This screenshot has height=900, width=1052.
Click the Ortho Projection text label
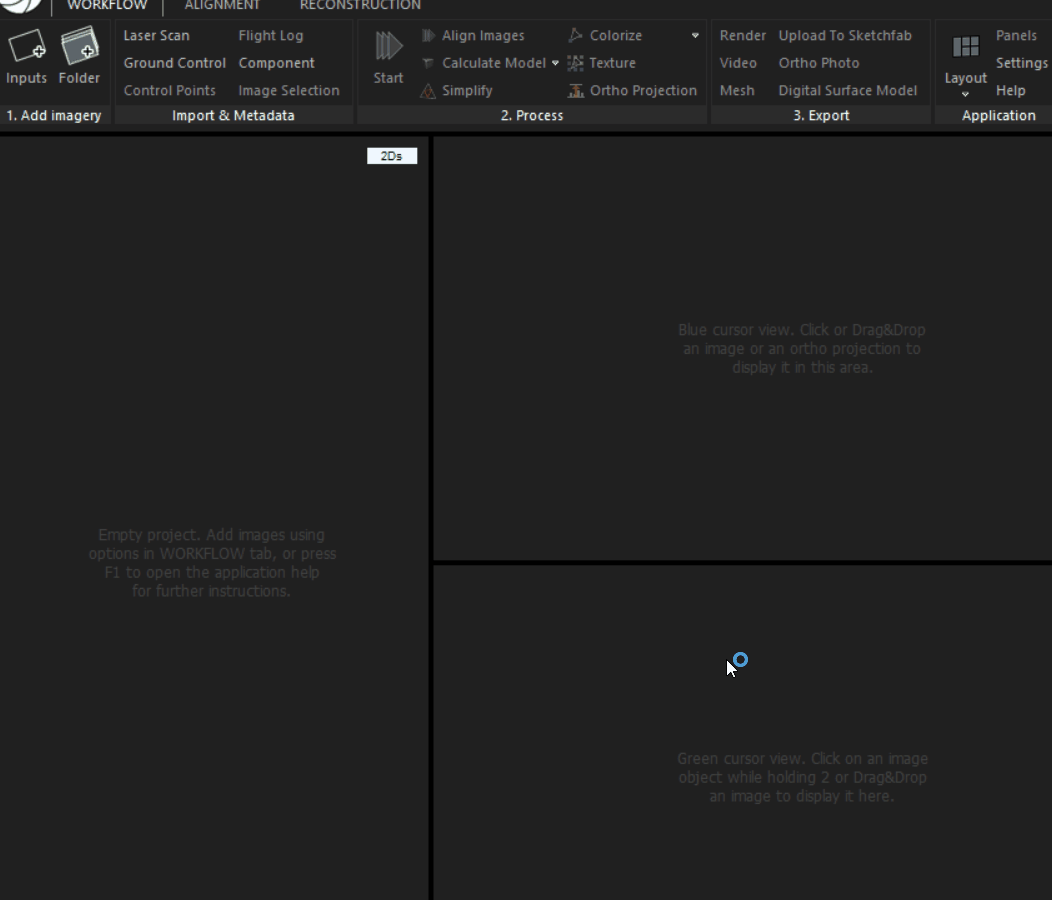(643, 91)
